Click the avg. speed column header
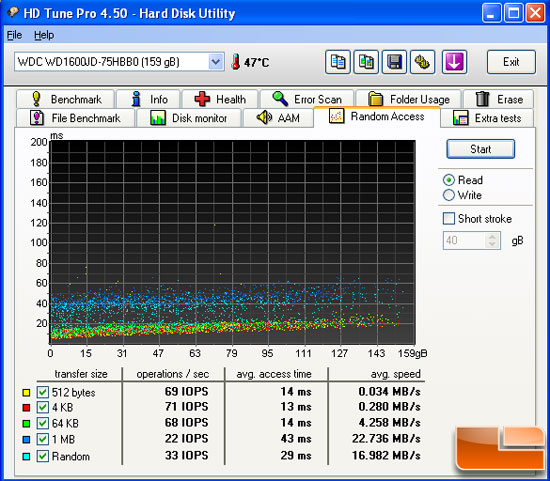Image resolution: width=550 pixels, height=481 pixels. pyautogui.click(x=396, y=374)
